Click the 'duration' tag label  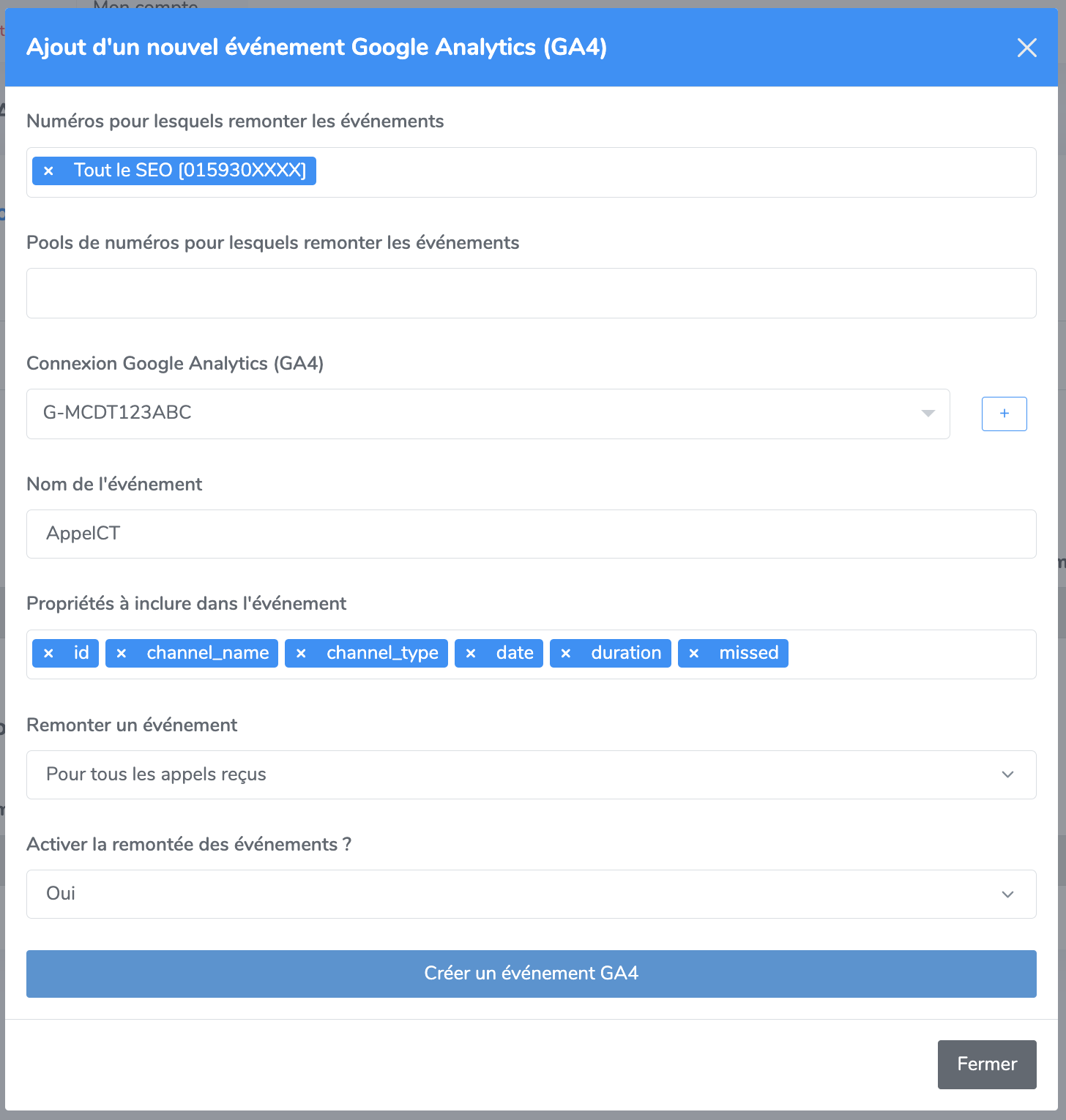(626, 653)
